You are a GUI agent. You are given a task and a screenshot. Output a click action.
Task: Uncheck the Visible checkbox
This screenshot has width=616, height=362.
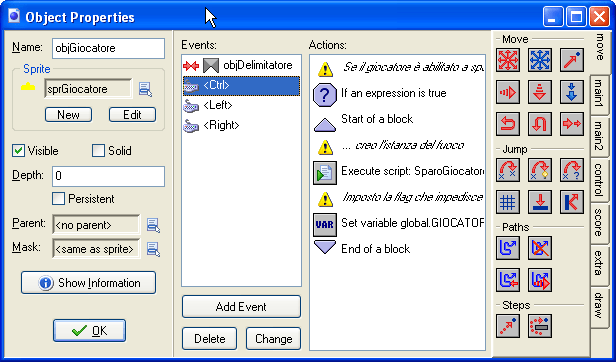tap(18, 151)
